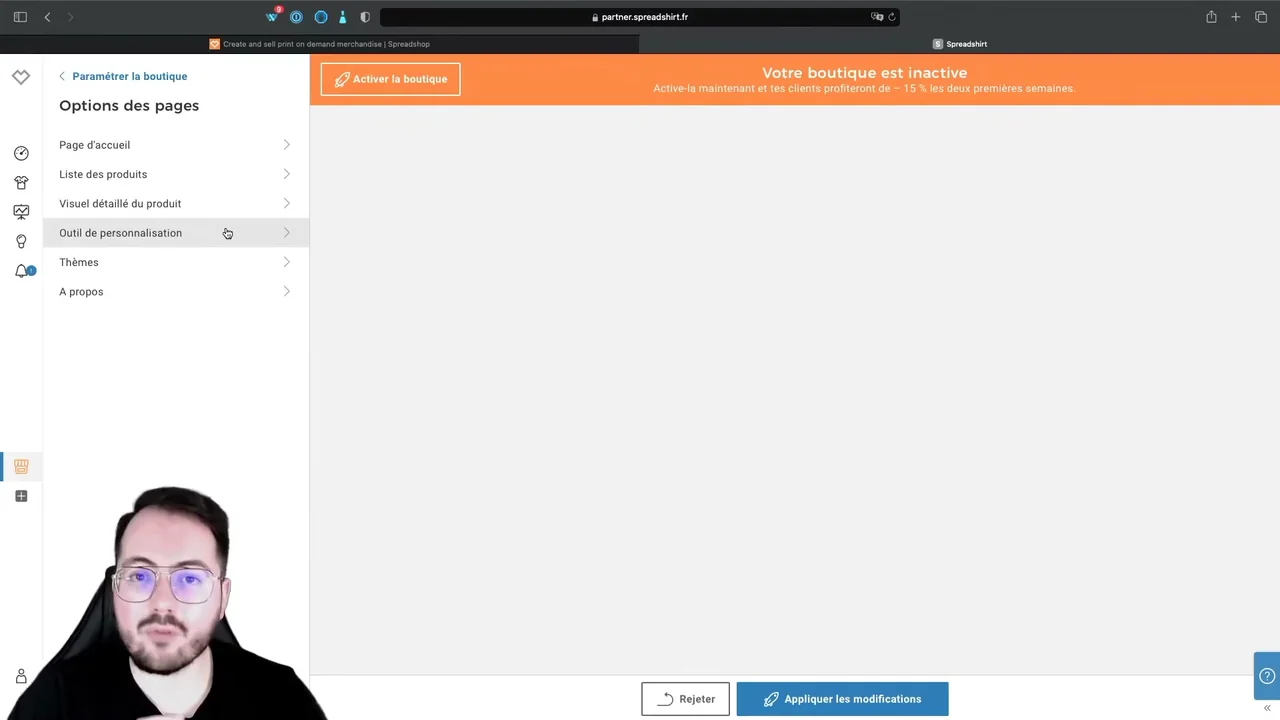Click the partner.spreadshirt.fr address bar

[x=640, y=17]
